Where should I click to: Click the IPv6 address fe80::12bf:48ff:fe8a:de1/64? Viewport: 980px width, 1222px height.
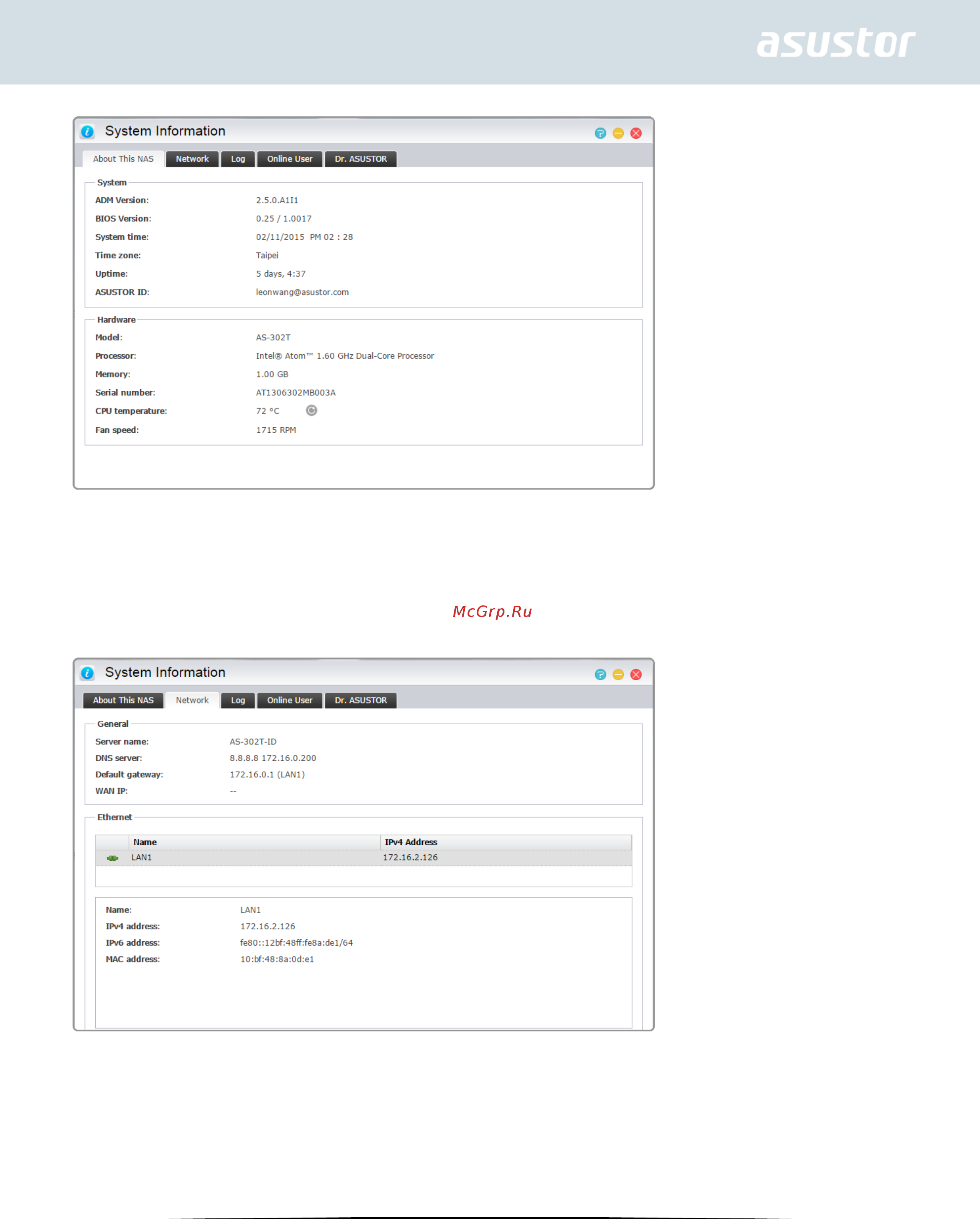pyautogui.click(x=296, y=943)
